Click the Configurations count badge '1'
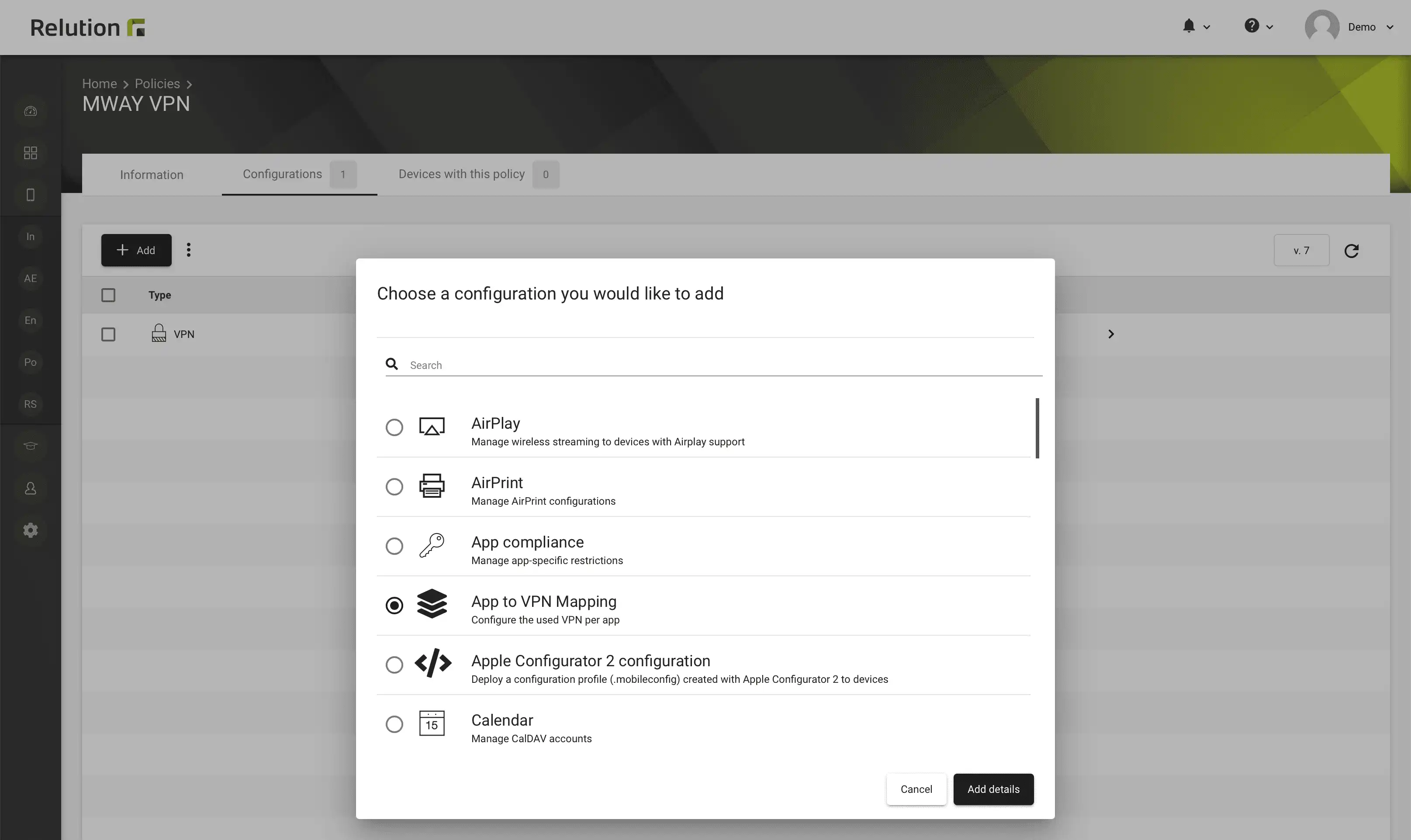The height and width of the screenshot is (840, 1411). 343,174
